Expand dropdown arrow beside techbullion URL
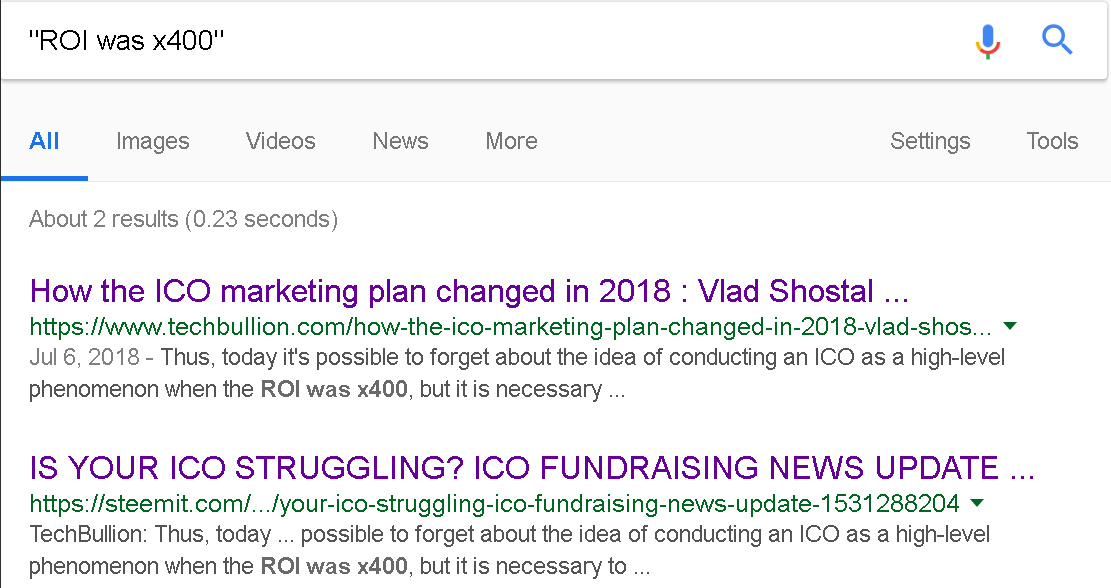 [1010, 326]
